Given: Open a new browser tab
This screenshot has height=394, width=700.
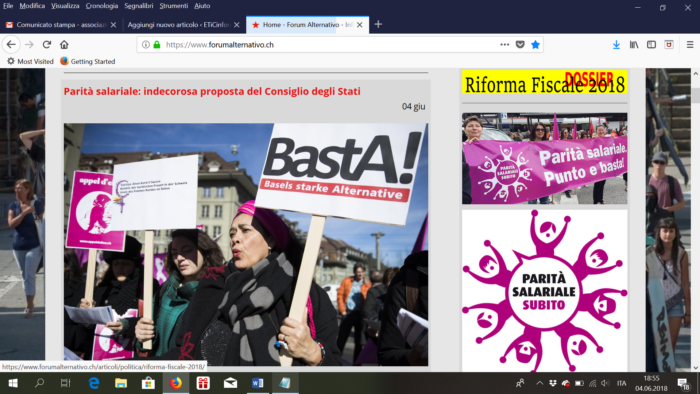Looking at the screenshot, I should pos(378,25).
